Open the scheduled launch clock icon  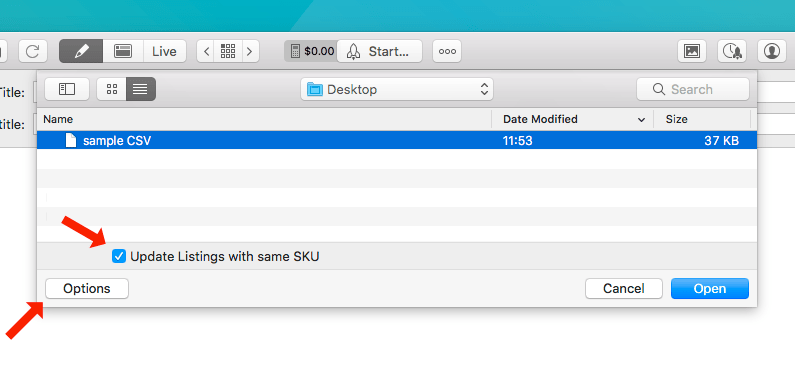[732, 51]
